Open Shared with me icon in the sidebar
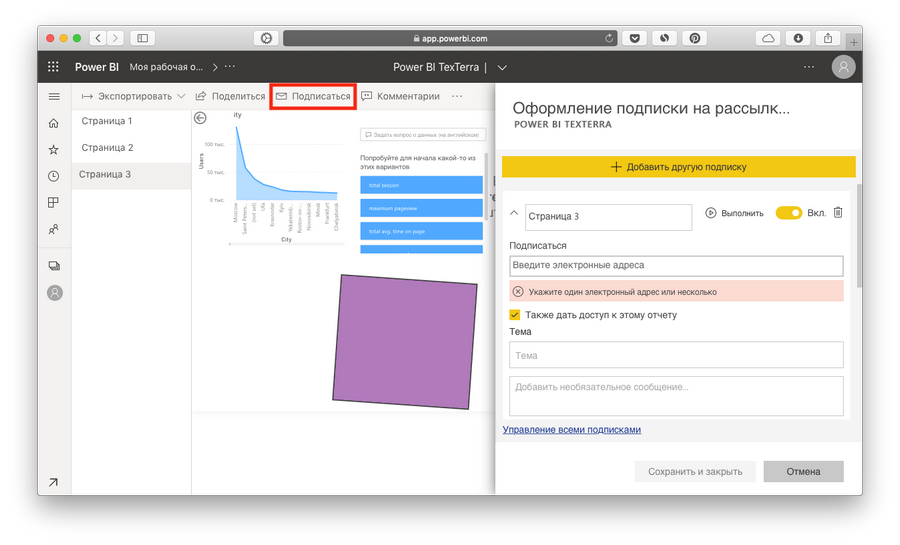Screen dimensions: 900x545 [x=53, y=229]
